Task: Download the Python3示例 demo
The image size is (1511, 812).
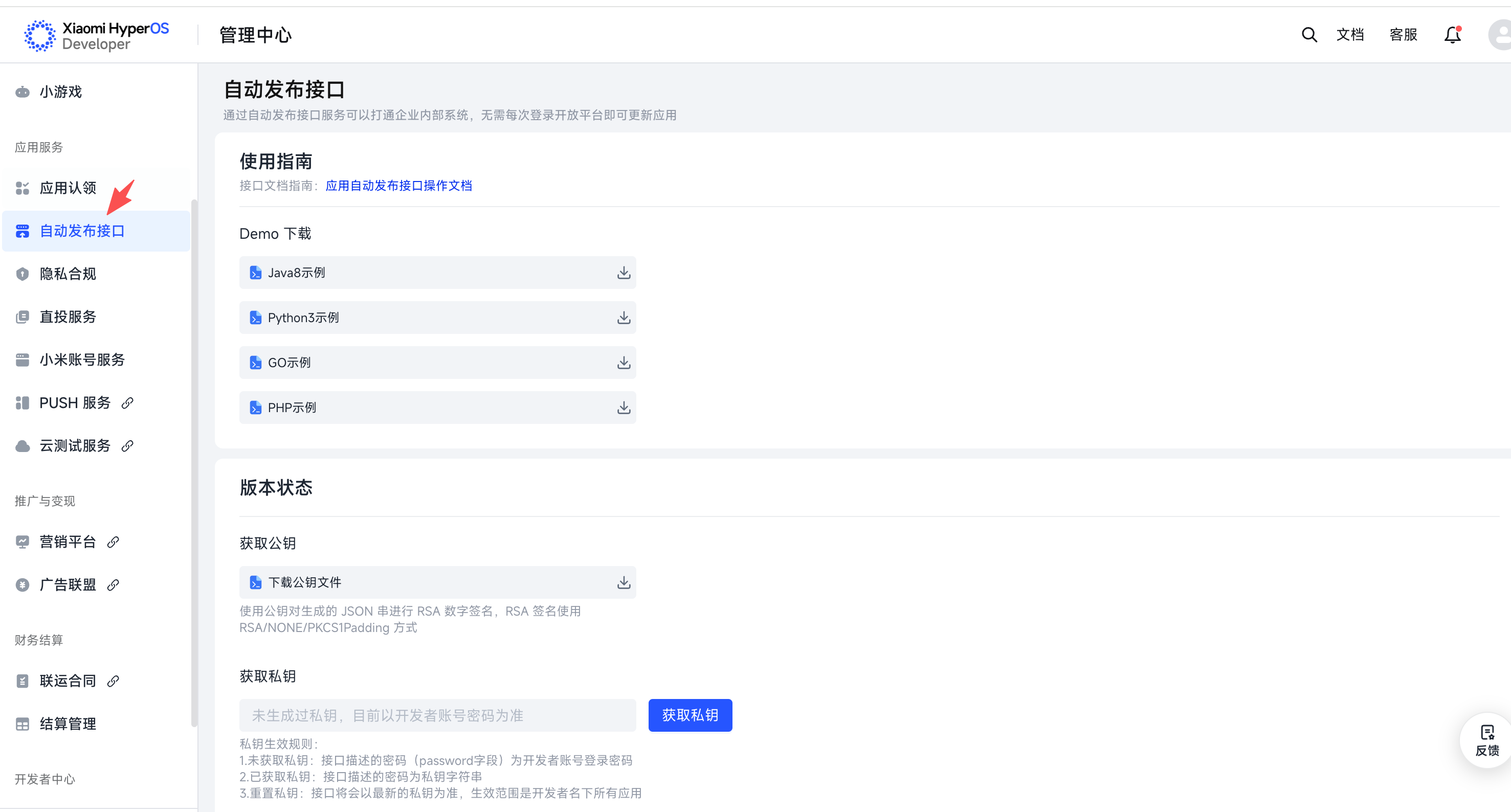Action: [623, 318]
